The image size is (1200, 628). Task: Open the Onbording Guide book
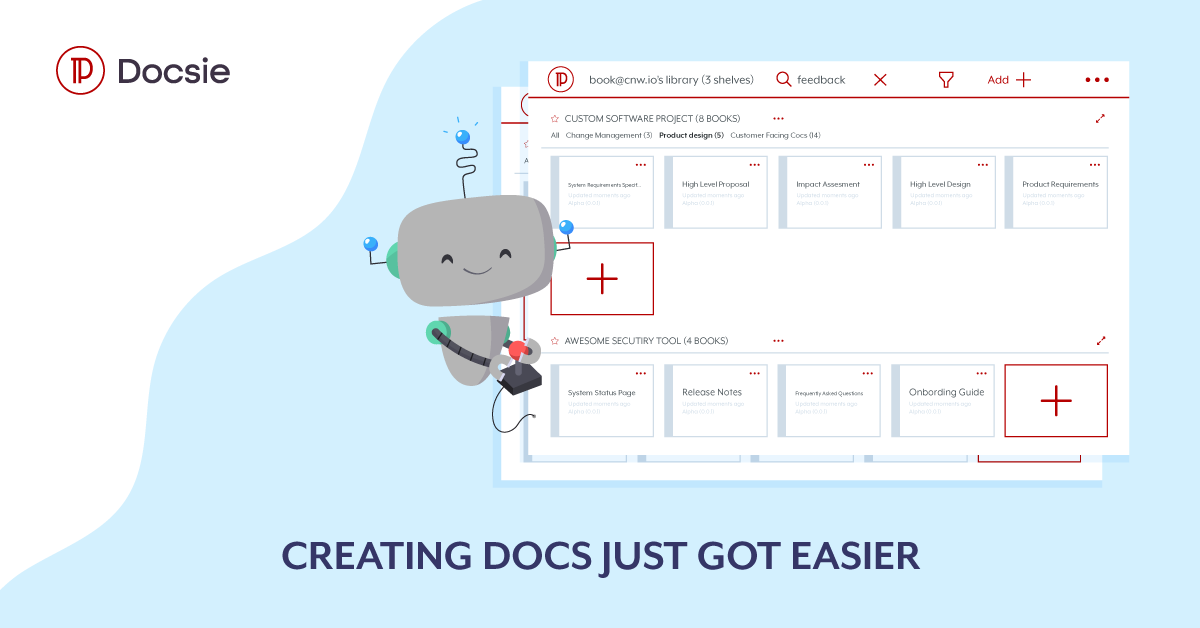pyautogui.click(x=943, y=400)
